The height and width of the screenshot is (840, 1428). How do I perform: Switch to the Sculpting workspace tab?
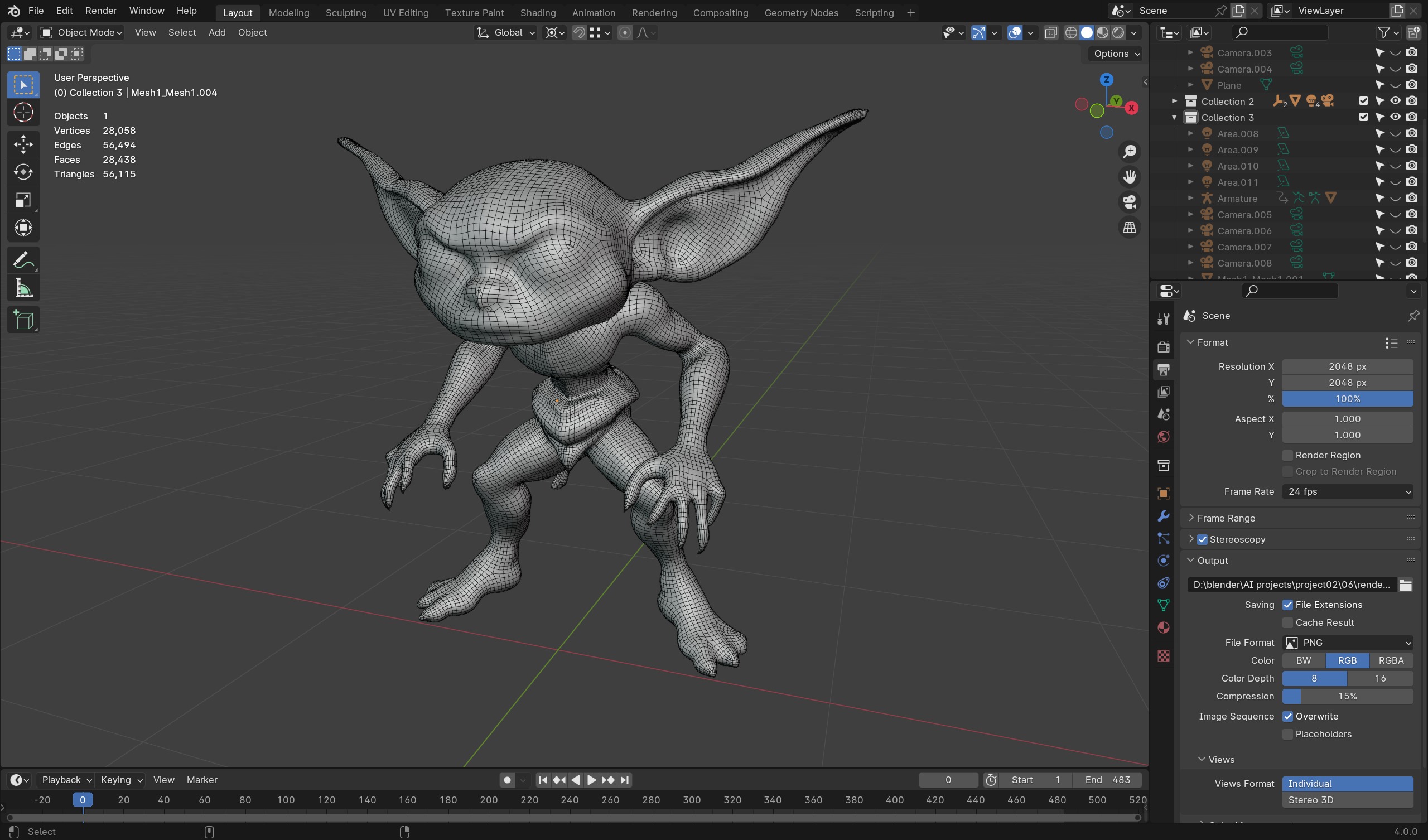point(346,12)
